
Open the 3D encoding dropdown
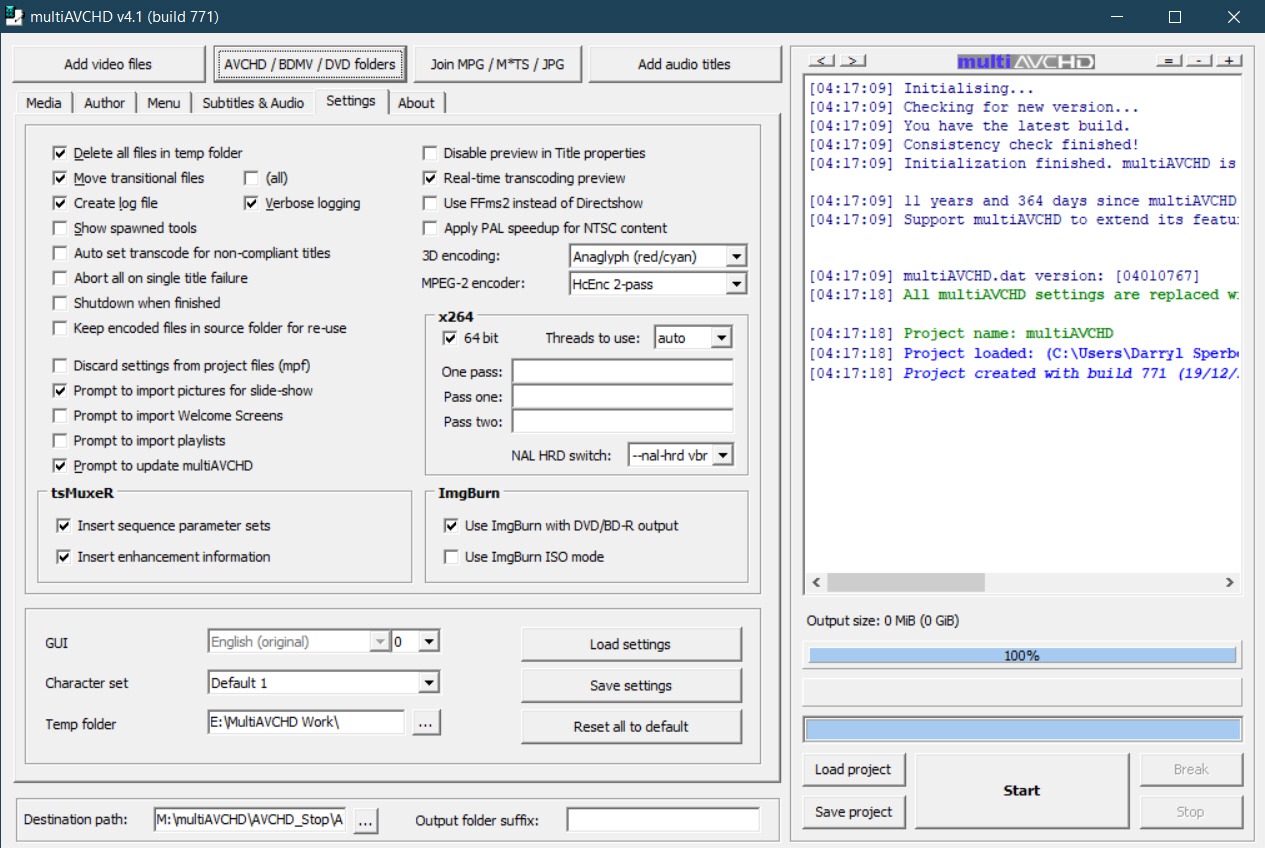point(736,257)
